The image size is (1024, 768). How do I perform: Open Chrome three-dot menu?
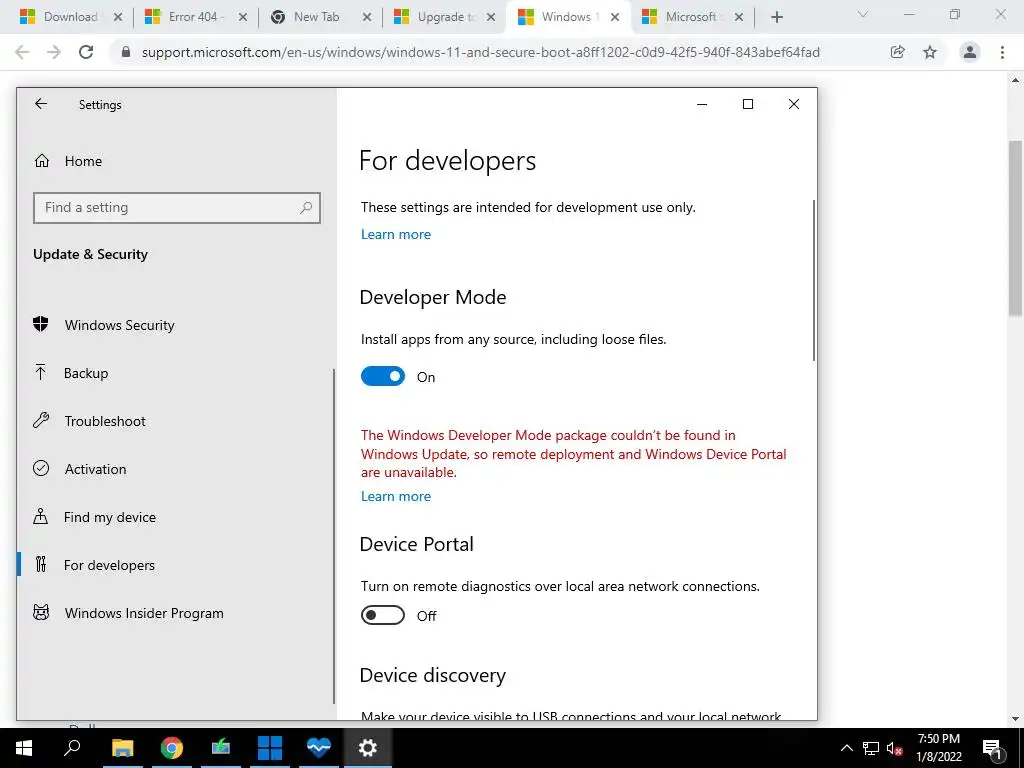pos(1002,52)
